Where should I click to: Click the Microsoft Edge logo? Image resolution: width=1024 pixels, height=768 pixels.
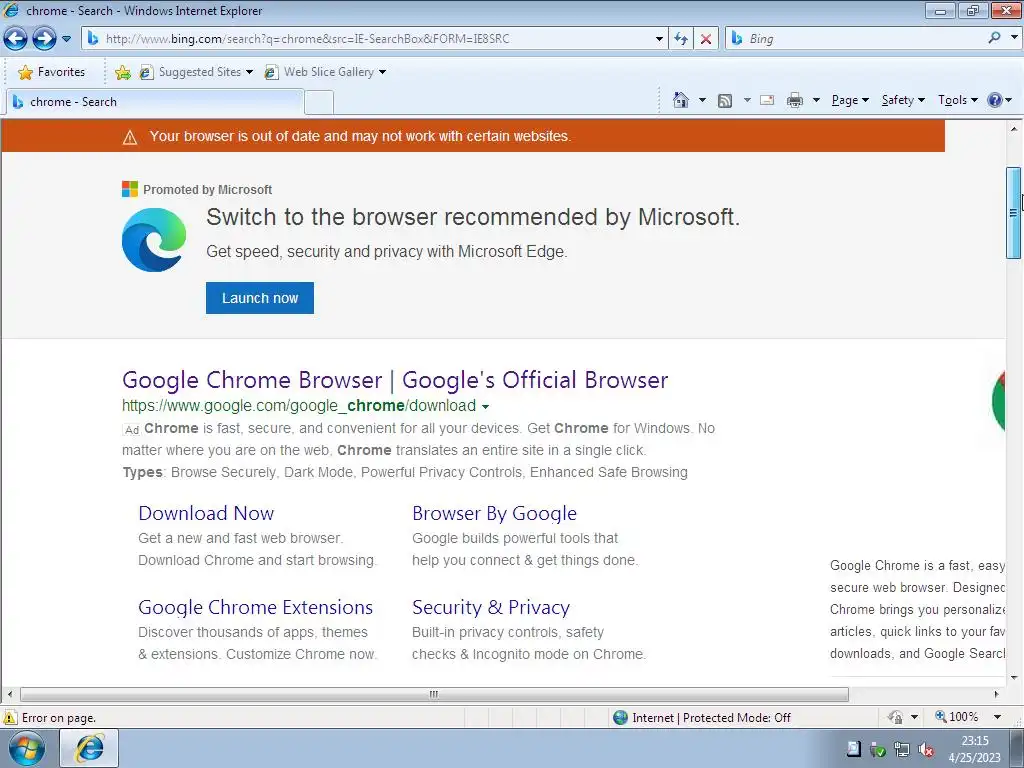click(154, 240)
